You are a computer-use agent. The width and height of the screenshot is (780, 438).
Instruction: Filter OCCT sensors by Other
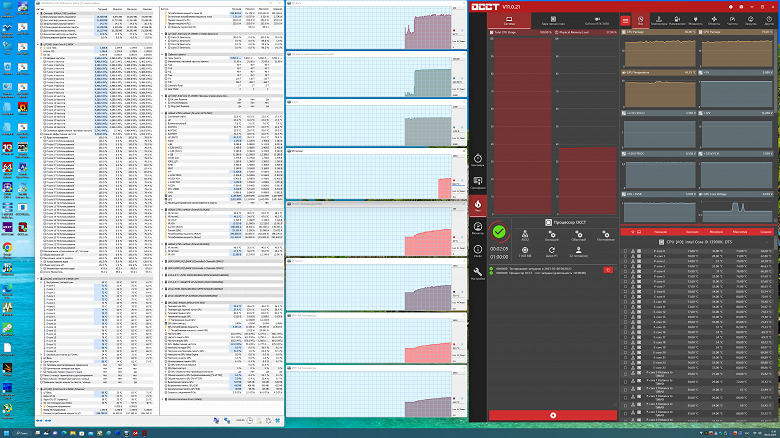pos(769,20)
